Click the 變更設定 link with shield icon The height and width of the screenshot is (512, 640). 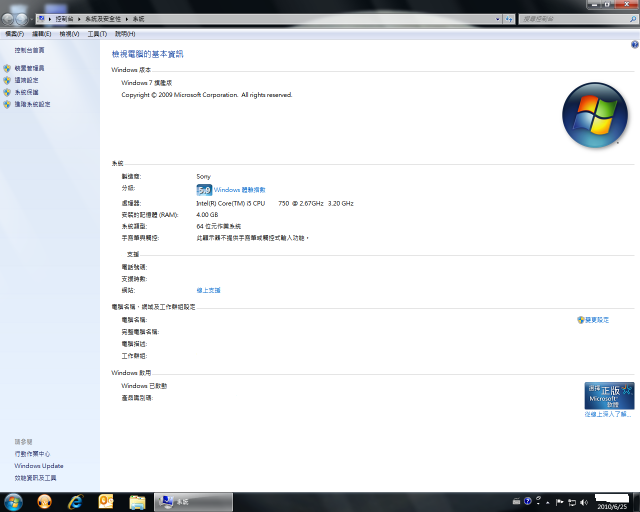pos(593,320)
